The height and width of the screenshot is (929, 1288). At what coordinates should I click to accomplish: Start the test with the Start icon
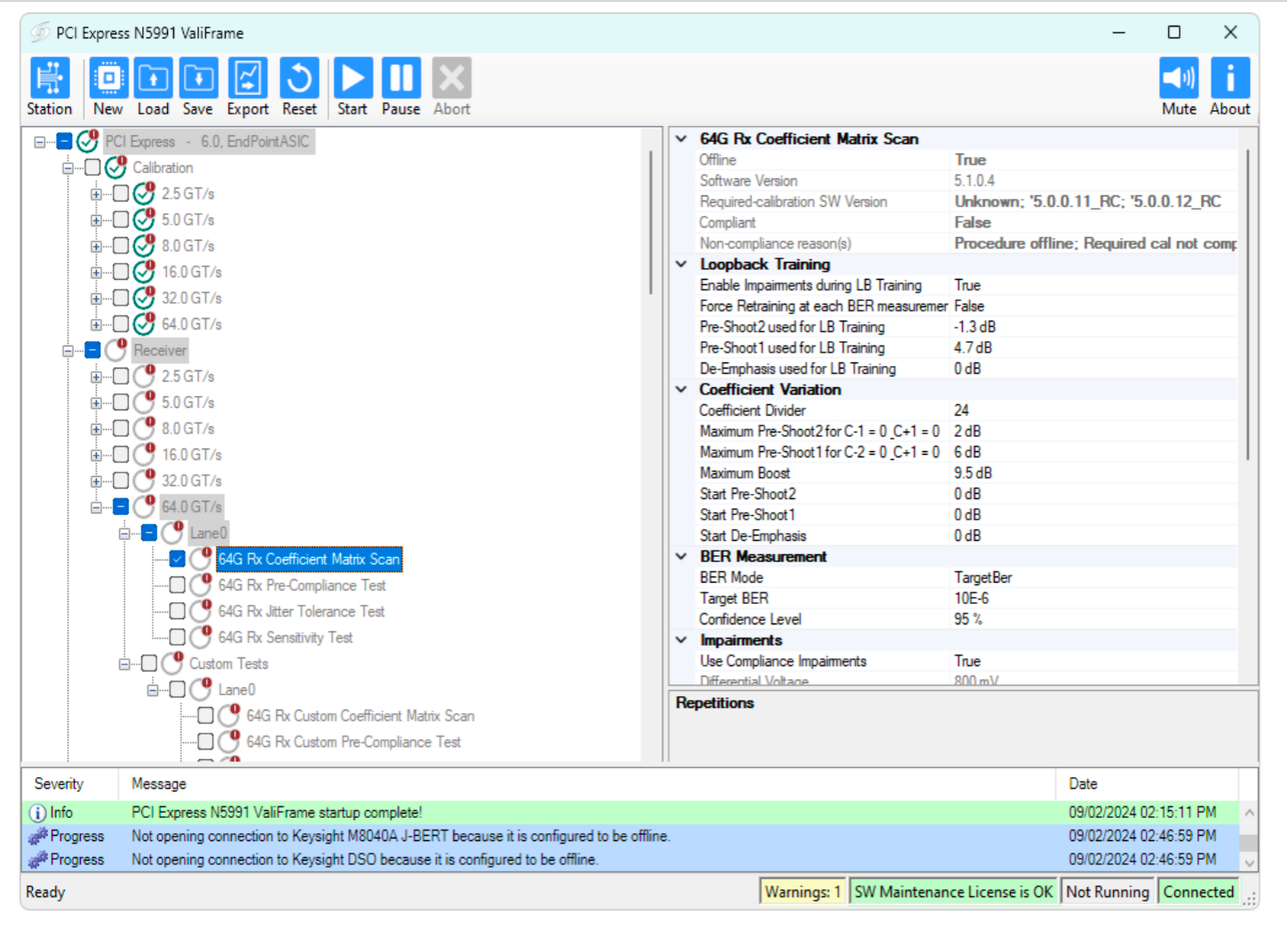[x=353, y=79]
